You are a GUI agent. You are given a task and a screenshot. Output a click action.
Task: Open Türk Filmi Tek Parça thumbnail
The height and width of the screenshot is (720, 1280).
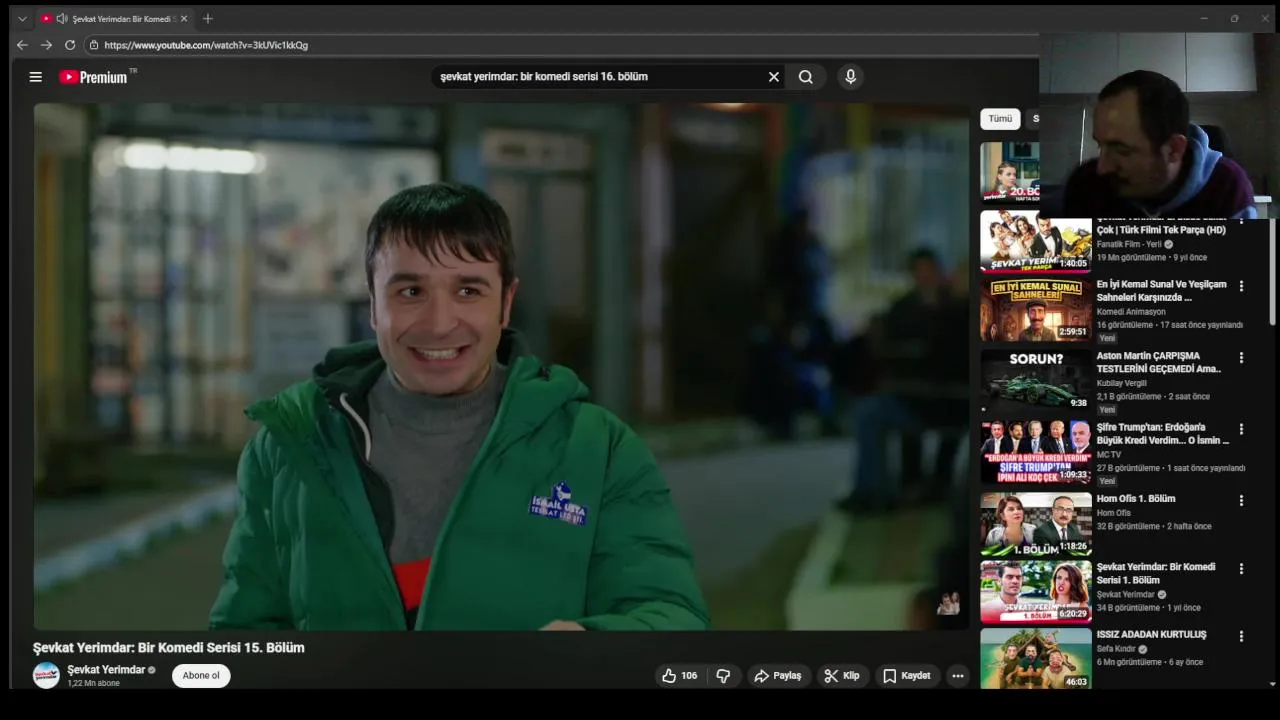pos(1036,241)
